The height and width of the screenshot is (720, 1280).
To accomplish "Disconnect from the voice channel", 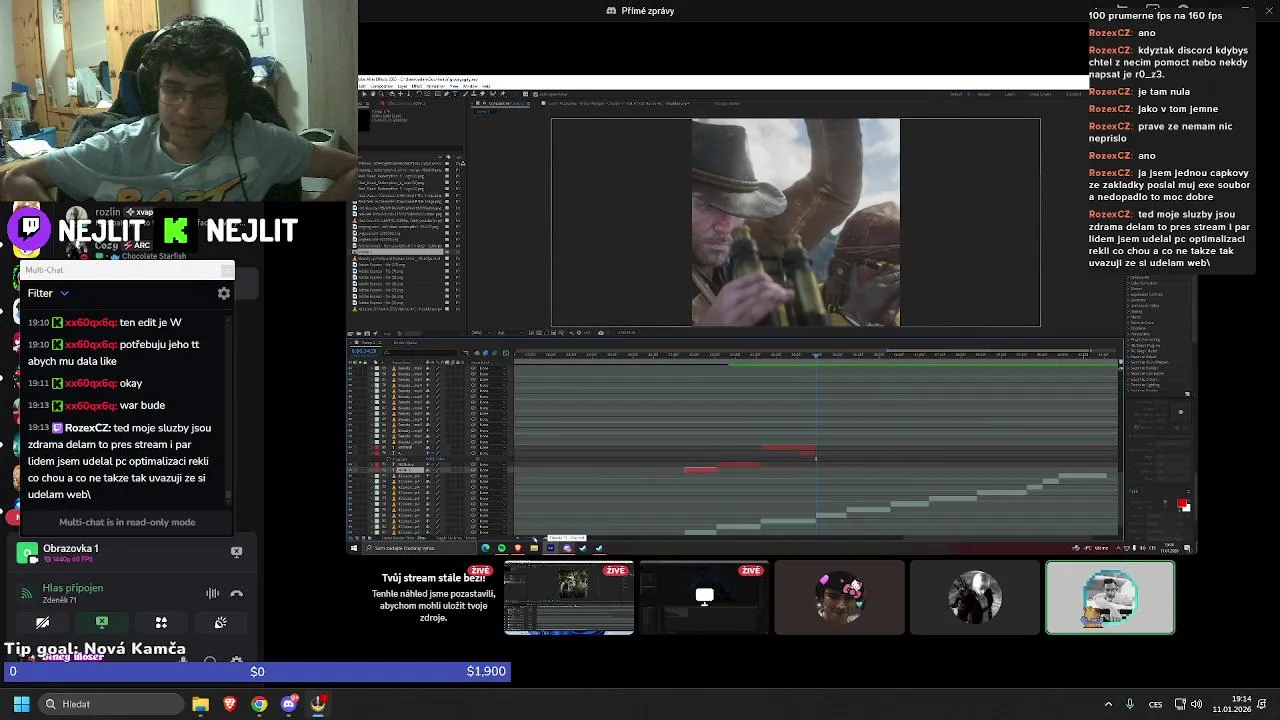I will pos(236,593).
